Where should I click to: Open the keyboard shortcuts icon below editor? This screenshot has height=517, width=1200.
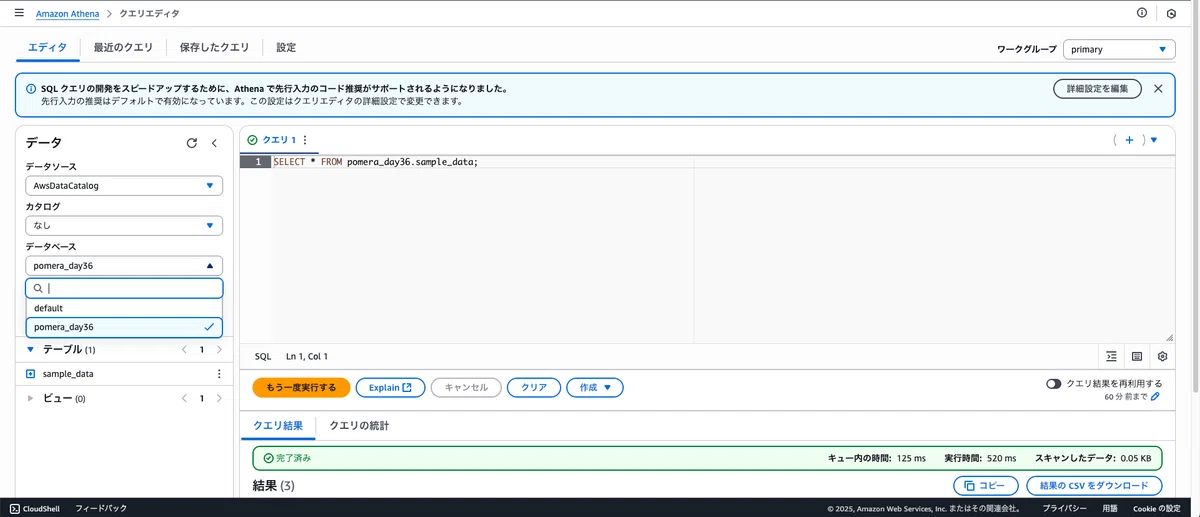click(x=1137, y=356)
